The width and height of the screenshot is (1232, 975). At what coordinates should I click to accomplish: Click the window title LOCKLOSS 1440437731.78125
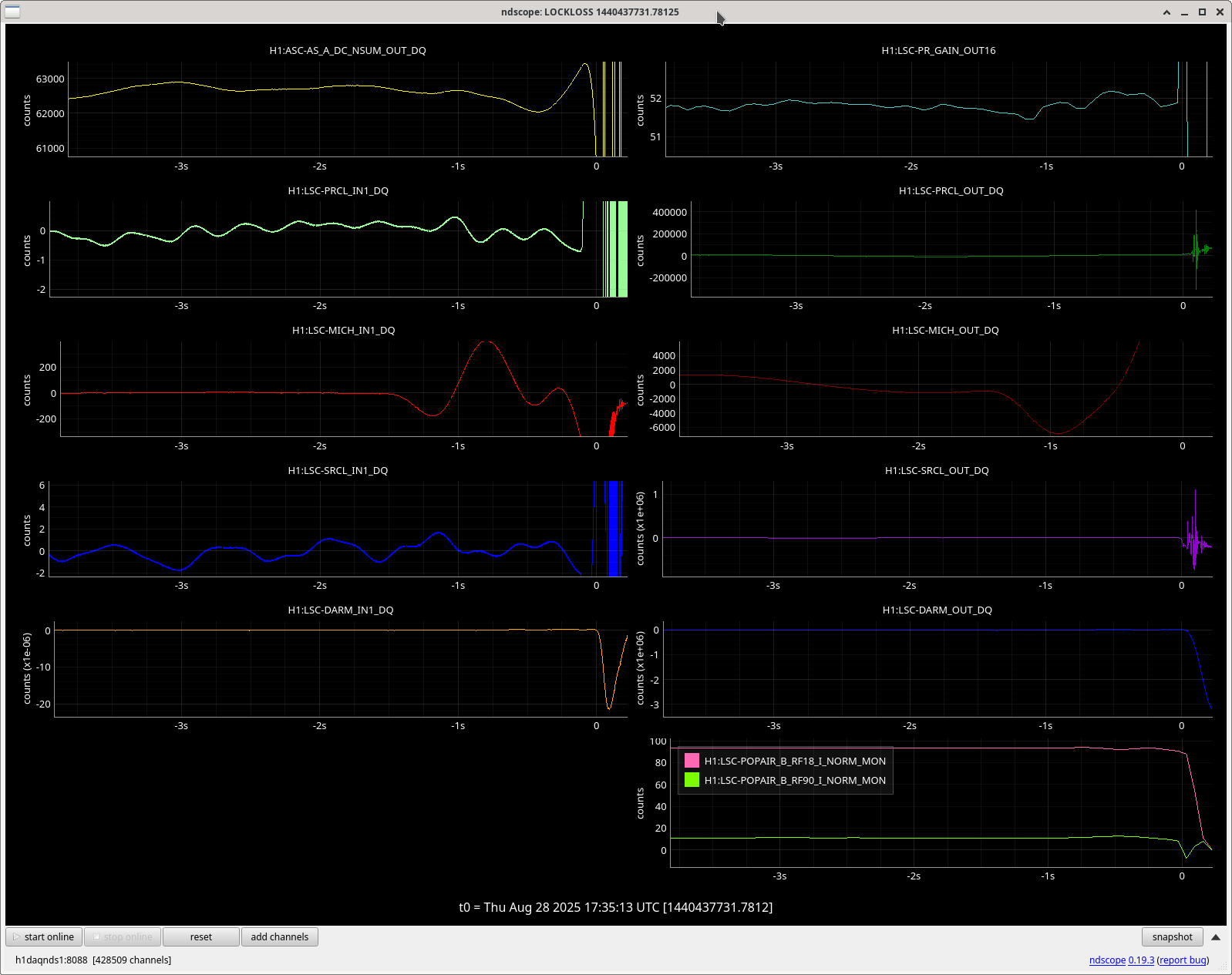tap(590, 12)
